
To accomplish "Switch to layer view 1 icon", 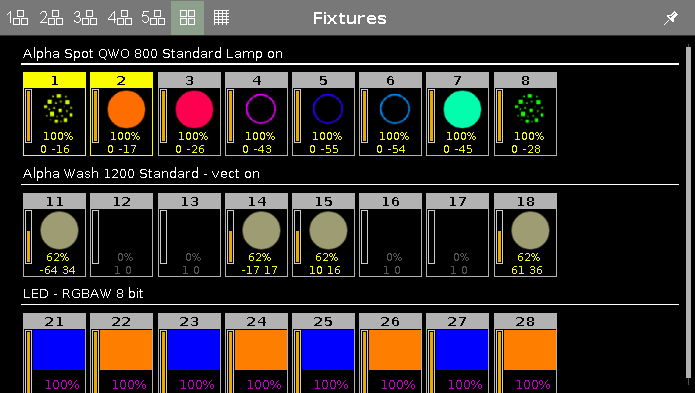I will tap(17, 18).
